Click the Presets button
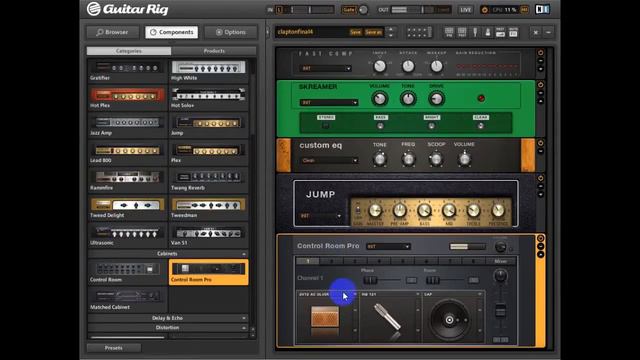 tap(113, 348)
